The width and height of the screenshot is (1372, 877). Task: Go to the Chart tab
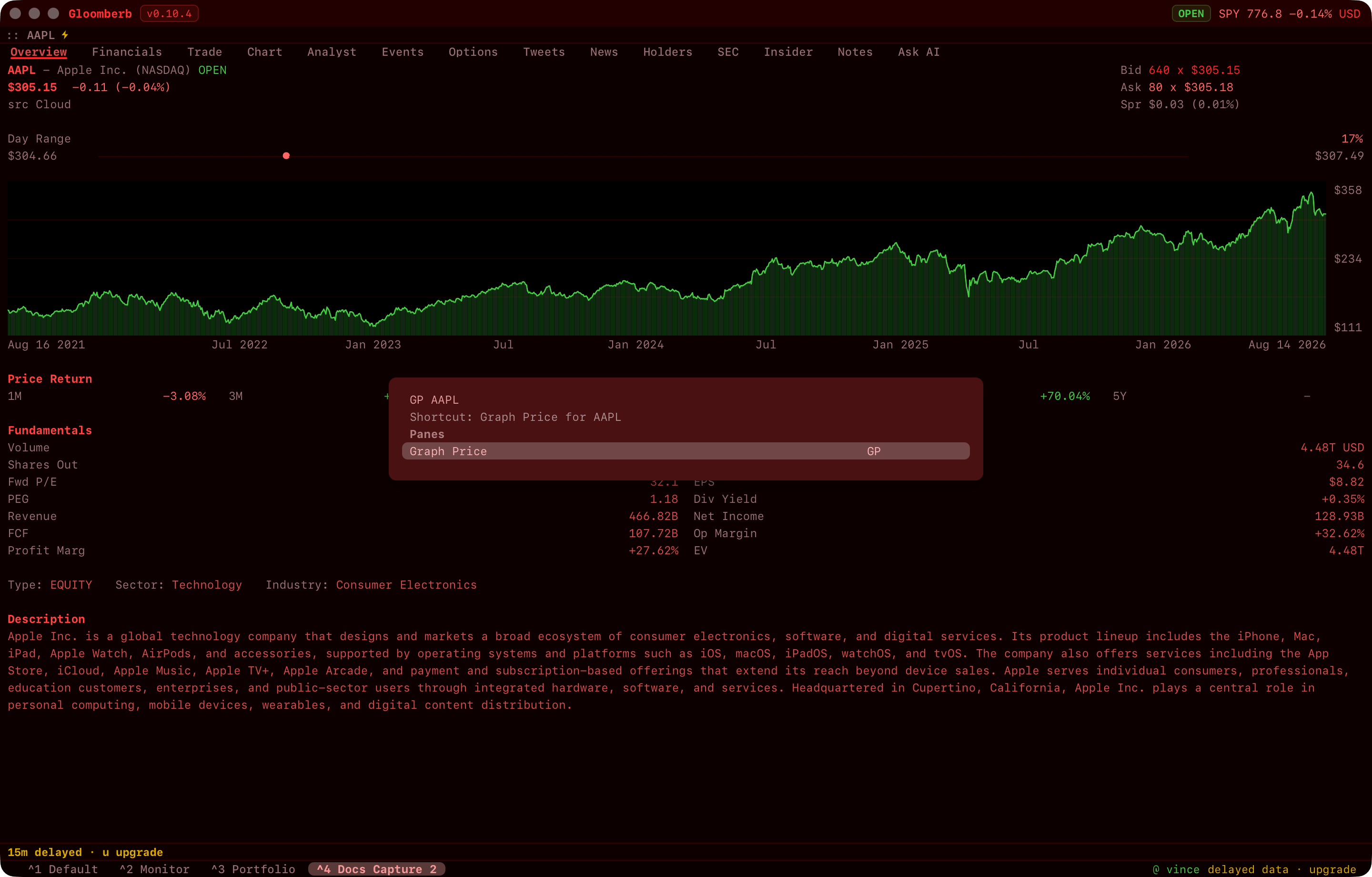(x=265, y=52)
